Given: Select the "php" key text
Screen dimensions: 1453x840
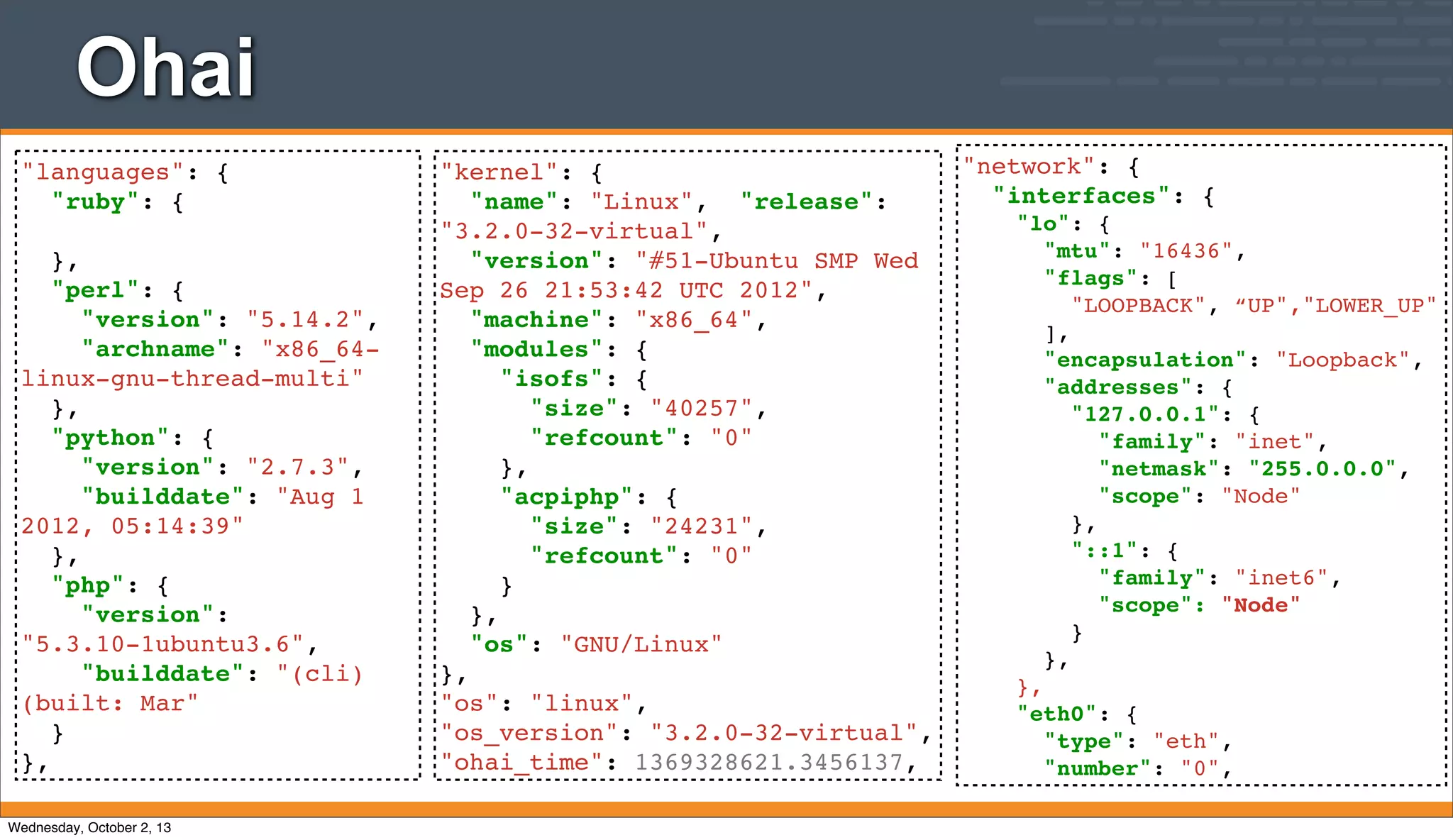Looking at the screenshot, I should pyautogui.click(x=88, y=585).
